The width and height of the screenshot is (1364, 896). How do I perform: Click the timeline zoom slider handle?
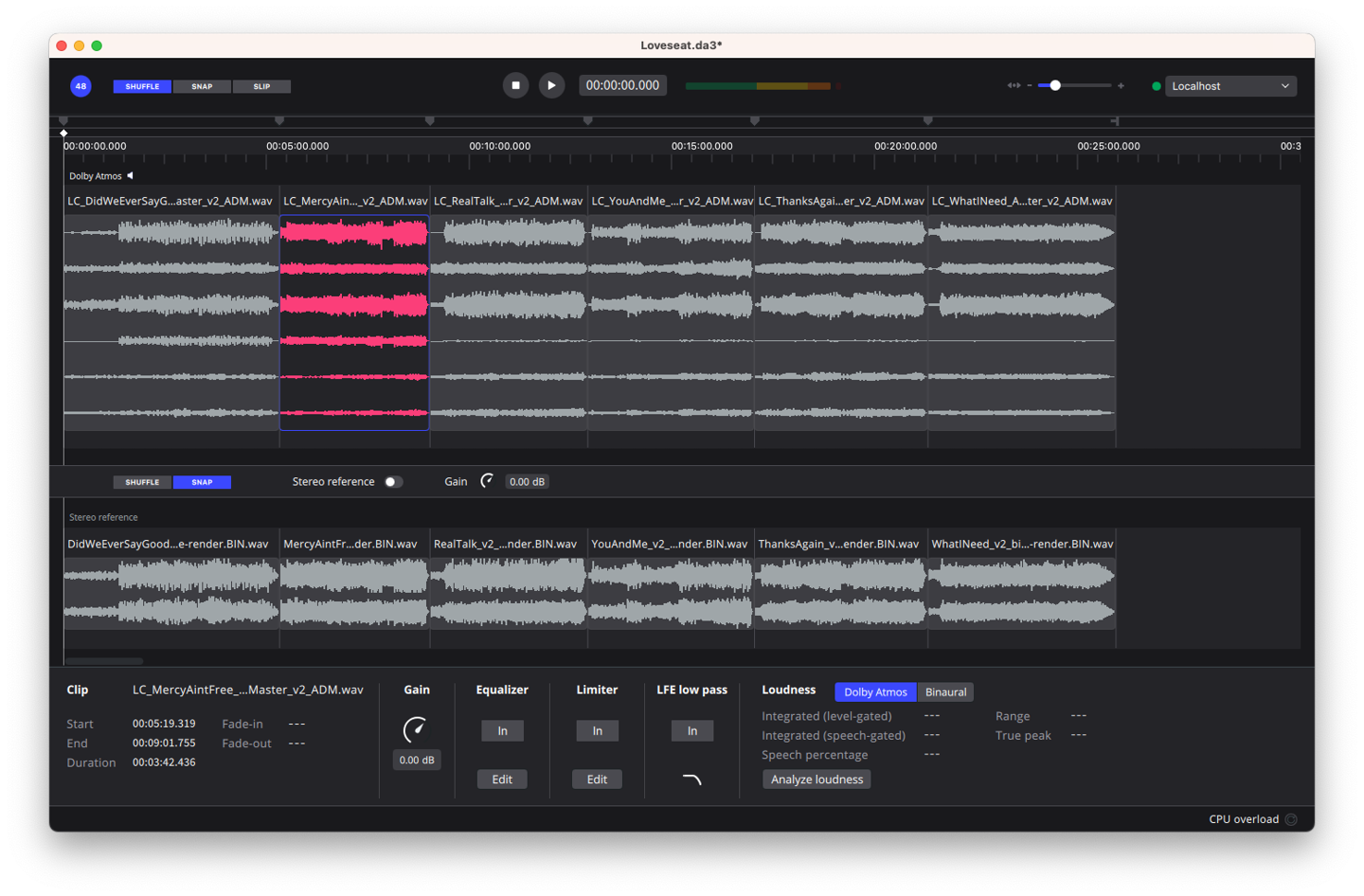1055,86
